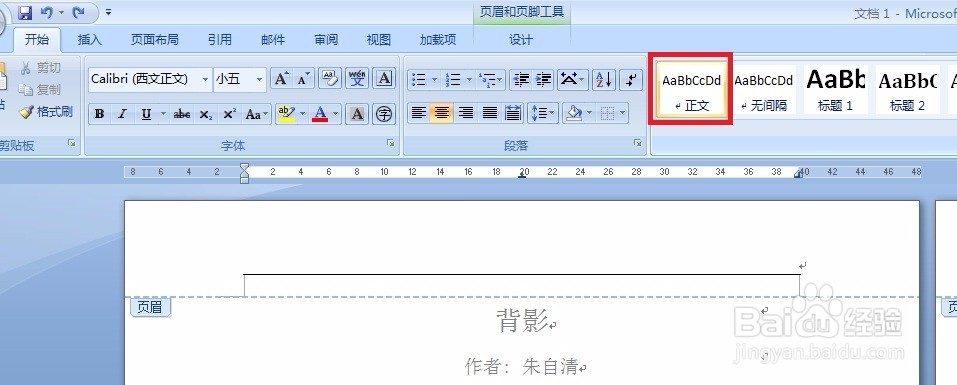Viewport: 957px width, 385px height.
Task: Open the Line Spacing dropdown icon
Action: click(x=543, y=113)
